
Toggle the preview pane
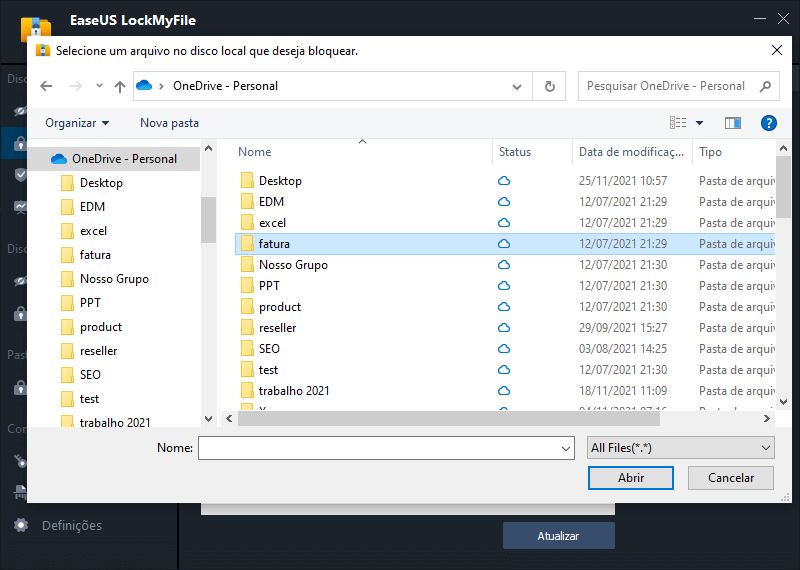pyautogui.click(x=733, y=122)
